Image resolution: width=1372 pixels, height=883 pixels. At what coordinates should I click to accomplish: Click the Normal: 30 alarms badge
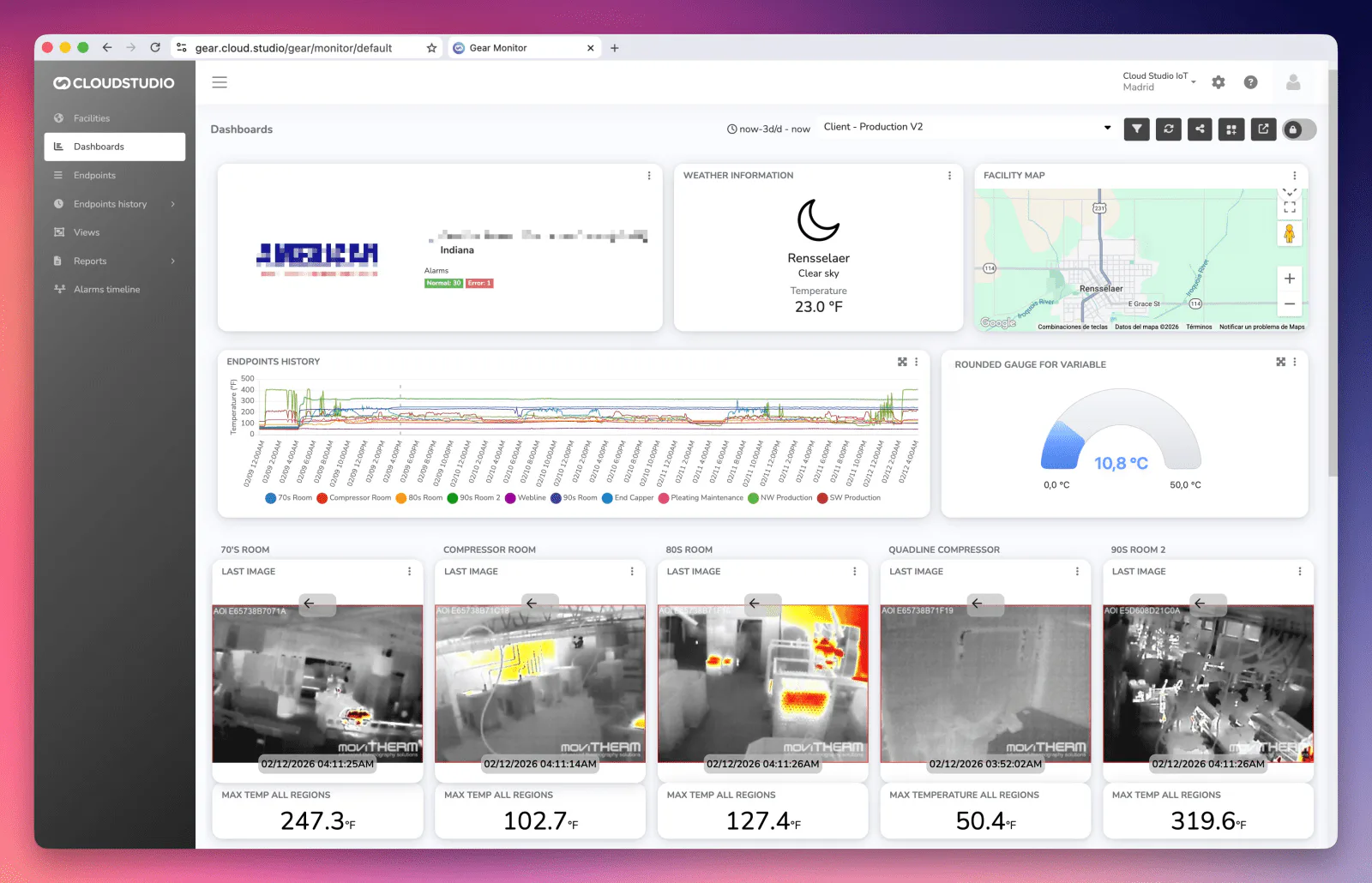click(443, 284)
